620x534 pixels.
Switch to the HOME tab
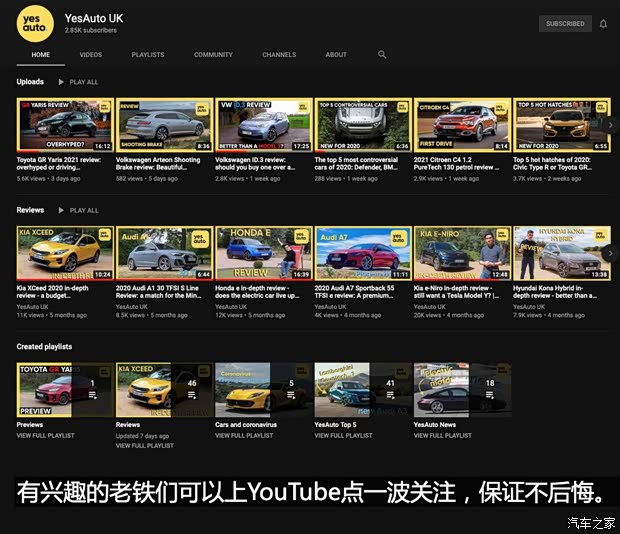(41, 55)
